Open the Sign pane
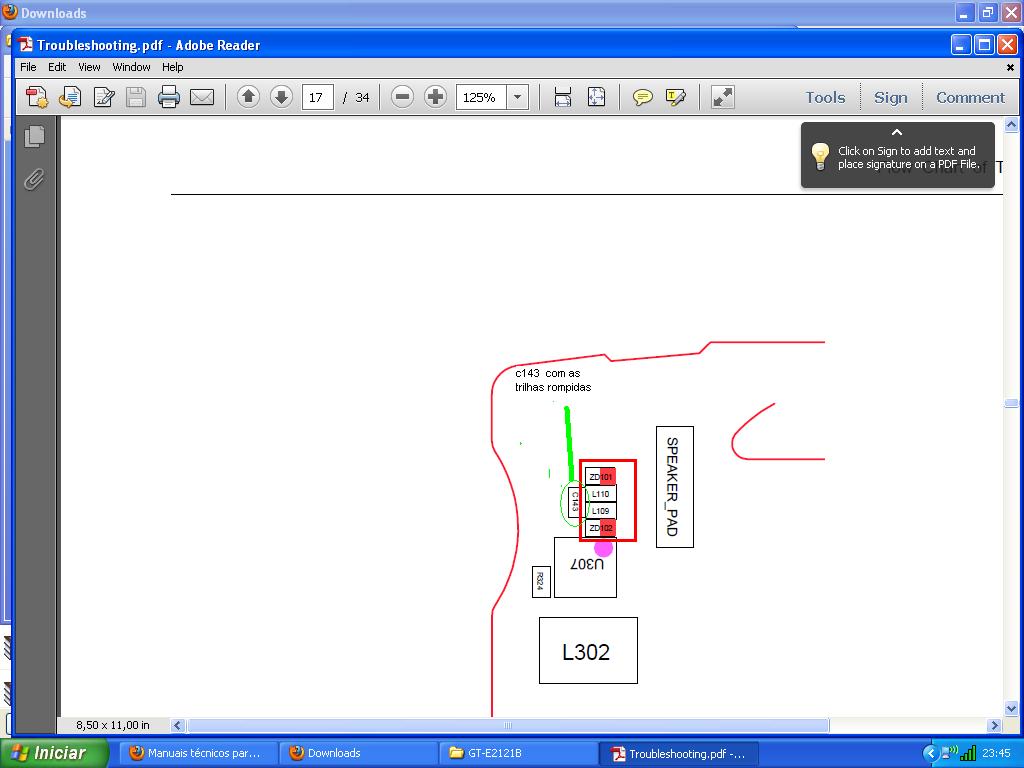The height and width of the screenshot is (768, 1024). click(891, 97)
